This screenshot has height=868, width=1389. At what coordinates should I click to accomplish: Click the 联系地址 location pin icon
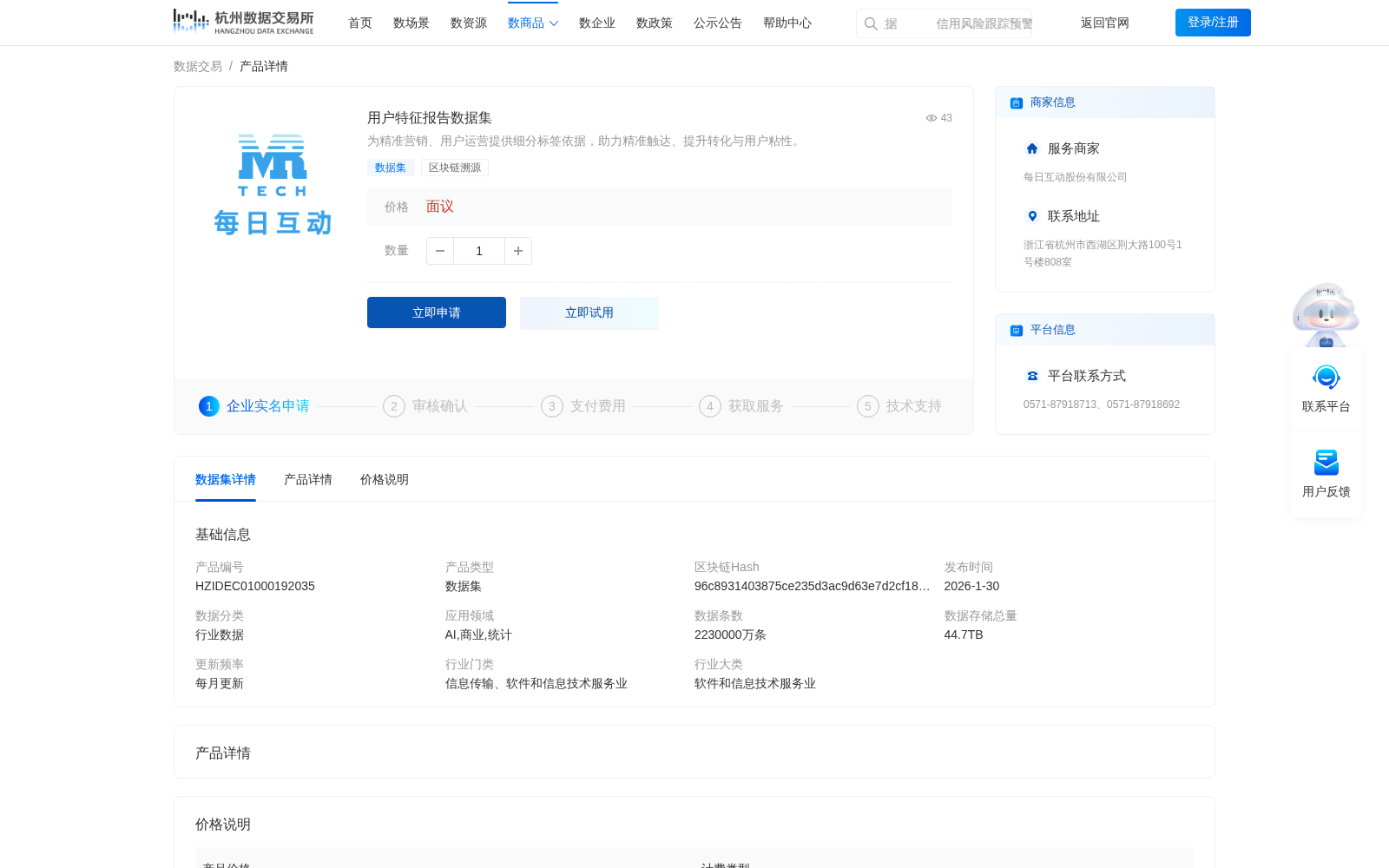pos(1032,216)
